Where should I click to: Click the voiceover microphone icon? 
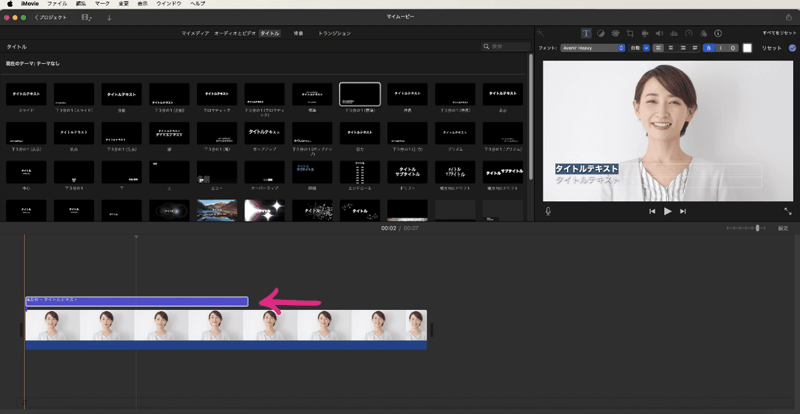(x=548, y=211)
